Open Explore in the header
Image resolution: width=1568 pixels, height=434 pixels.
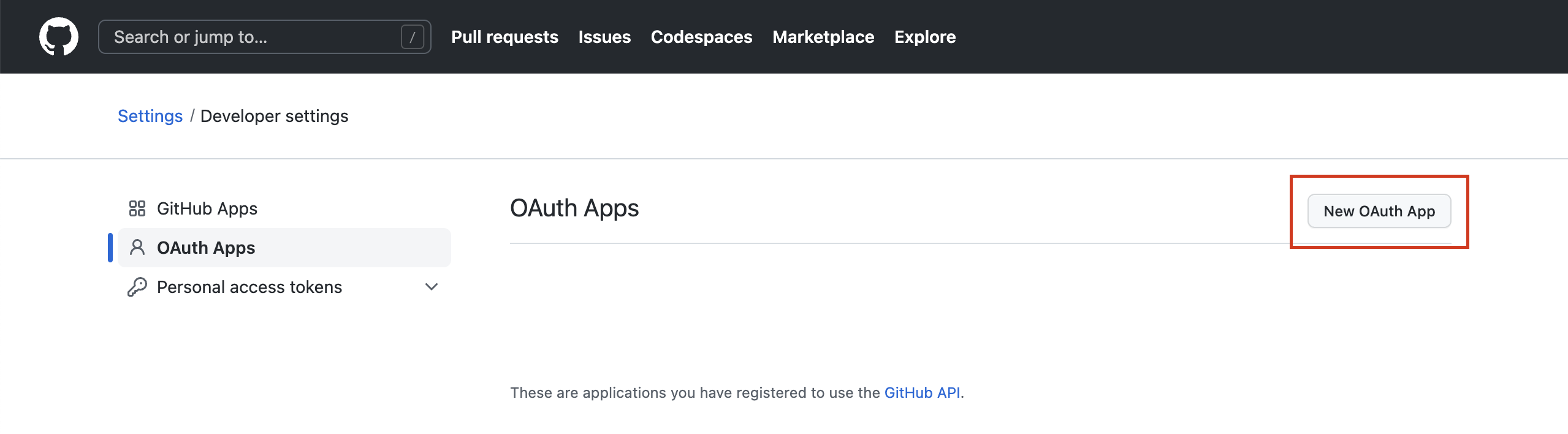click(925, 37)
